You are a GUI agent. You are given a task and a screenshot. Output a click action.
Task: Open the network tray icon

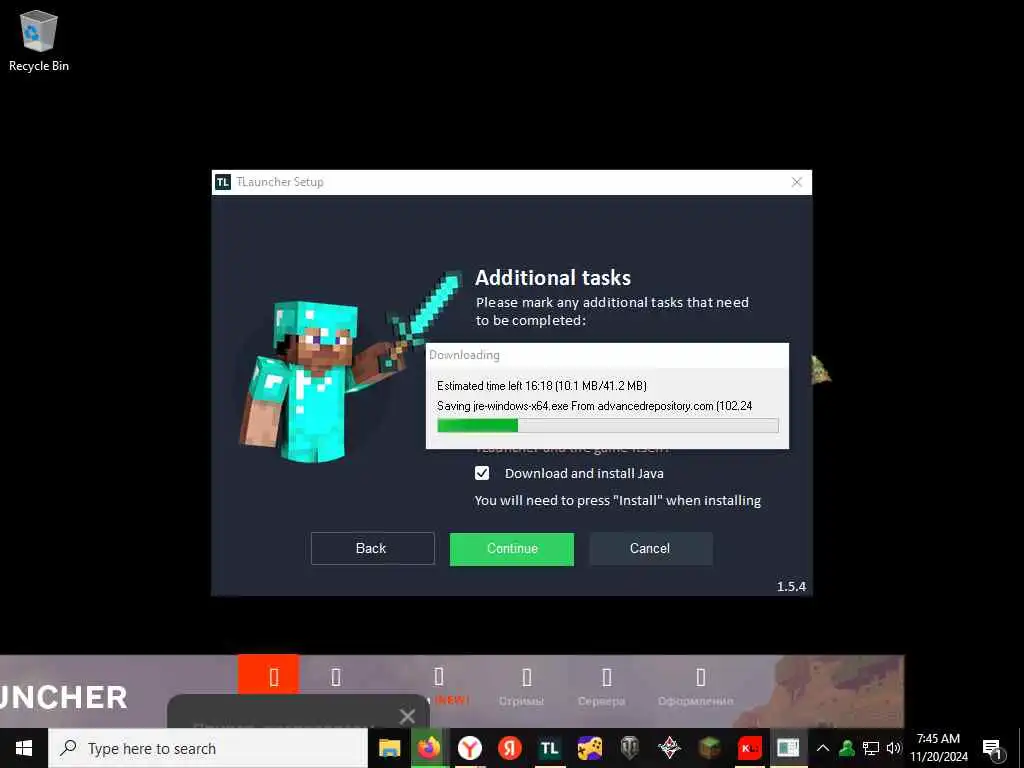[x=871, y=748]
